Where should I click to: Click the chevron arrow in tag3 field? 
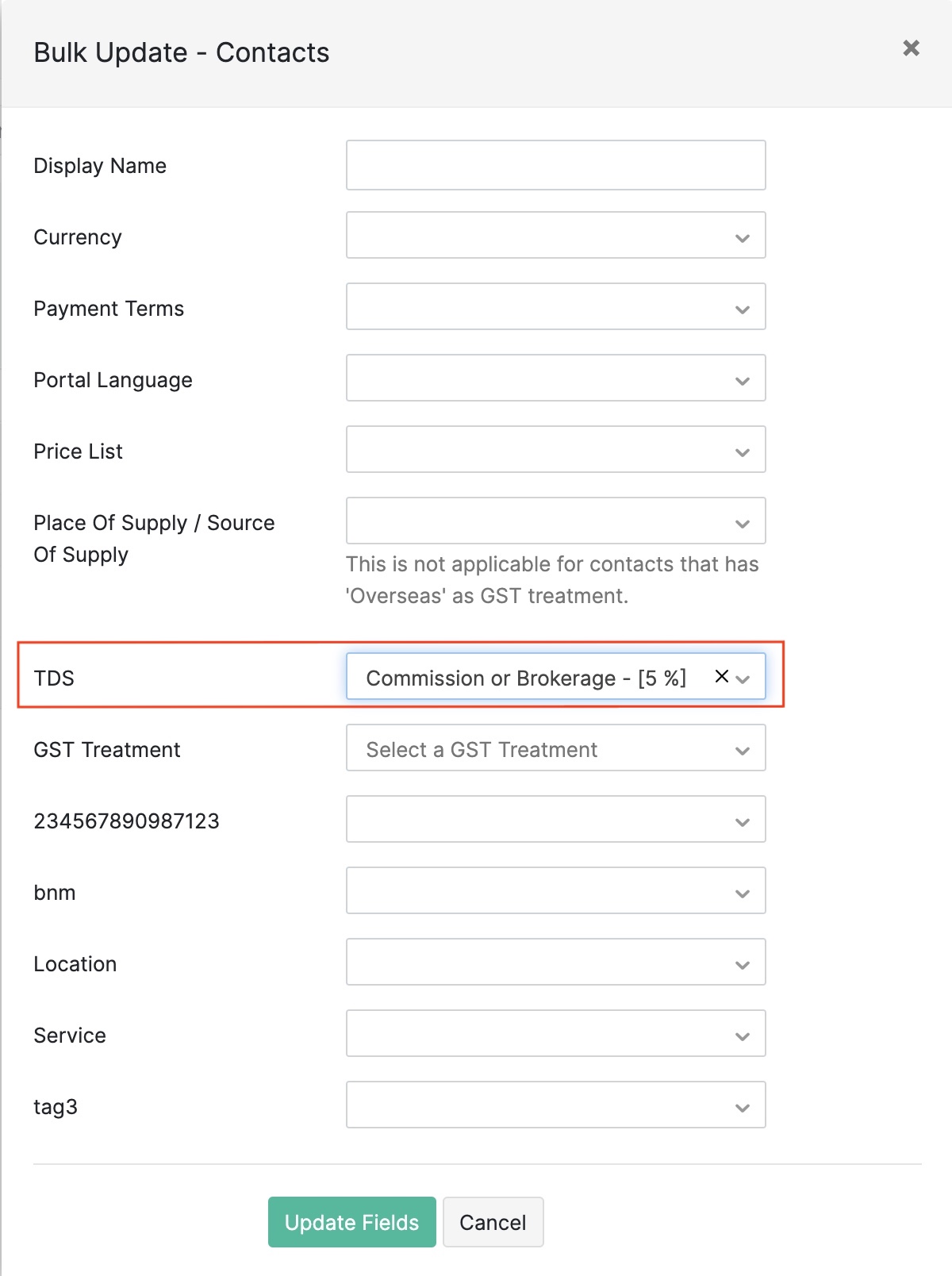point(743,1108)
